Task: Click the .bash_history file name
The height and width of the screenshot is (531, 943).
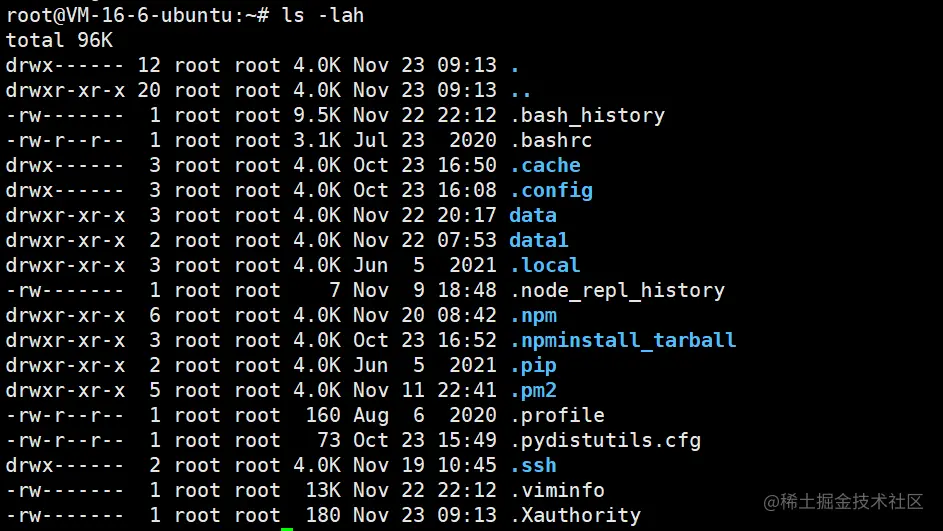Action: [x=587, y=115]
